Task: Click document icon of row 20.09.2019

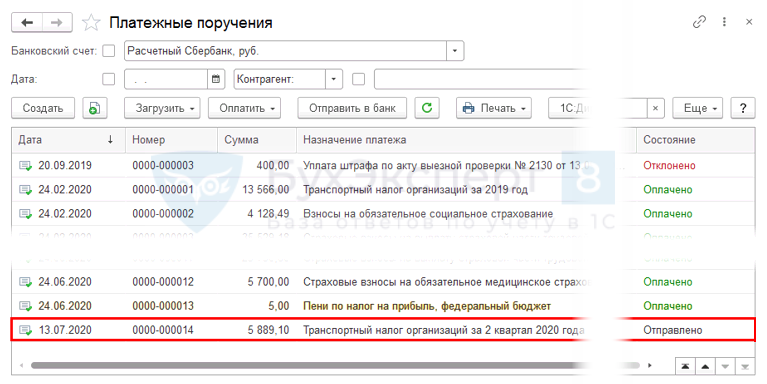Action: pyautogui.click(x=25, y=166)
